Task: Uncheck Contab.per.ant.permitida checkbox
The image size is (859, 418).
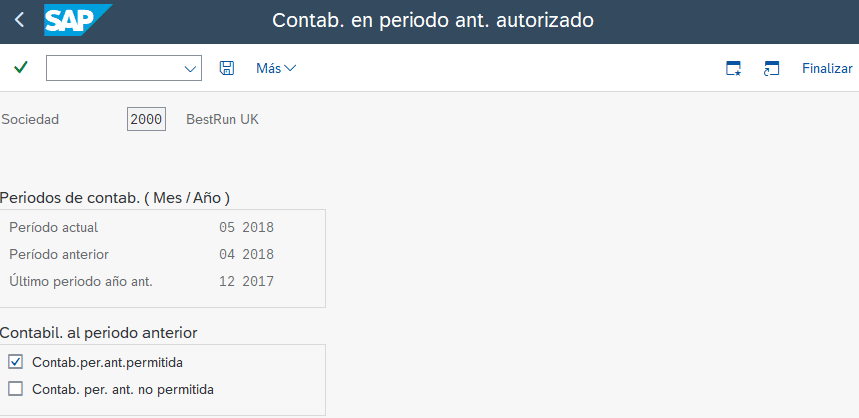Action: pyautogui.click(x=15, y=361)
